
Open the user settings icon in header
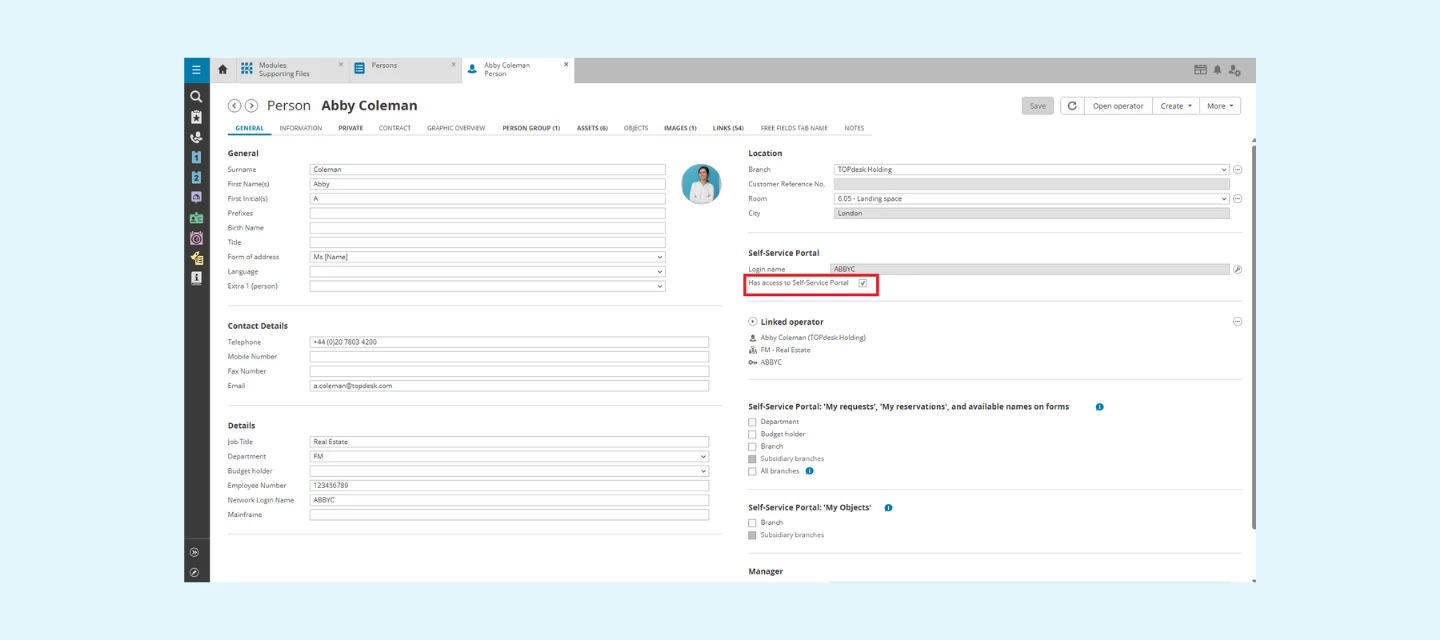pyautogui.click(x=1235, y=70)
